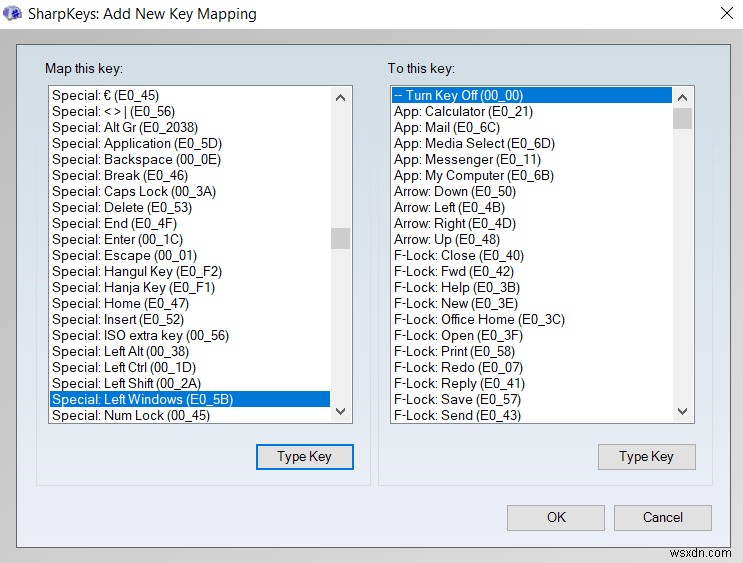Select Special: Backspace (00_0E)
The width and height of the screenshot is (743, 563).
pyautogui.click(x=190, y=160)
